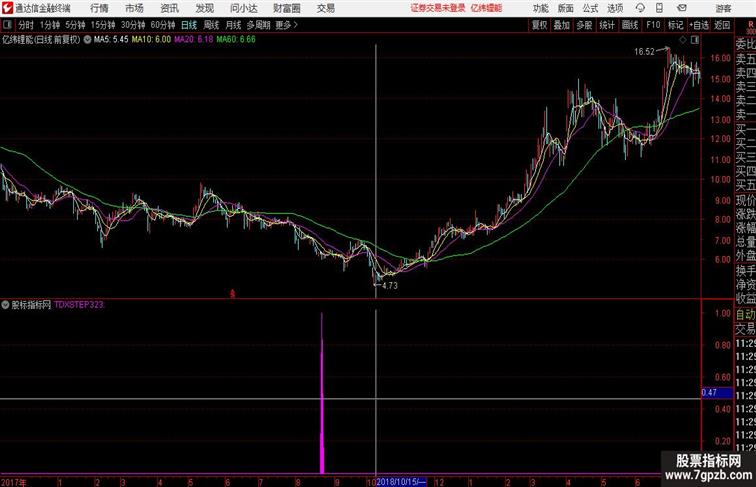
Task: Click the 16.52 high price label
Action: [x=644, y=52]
